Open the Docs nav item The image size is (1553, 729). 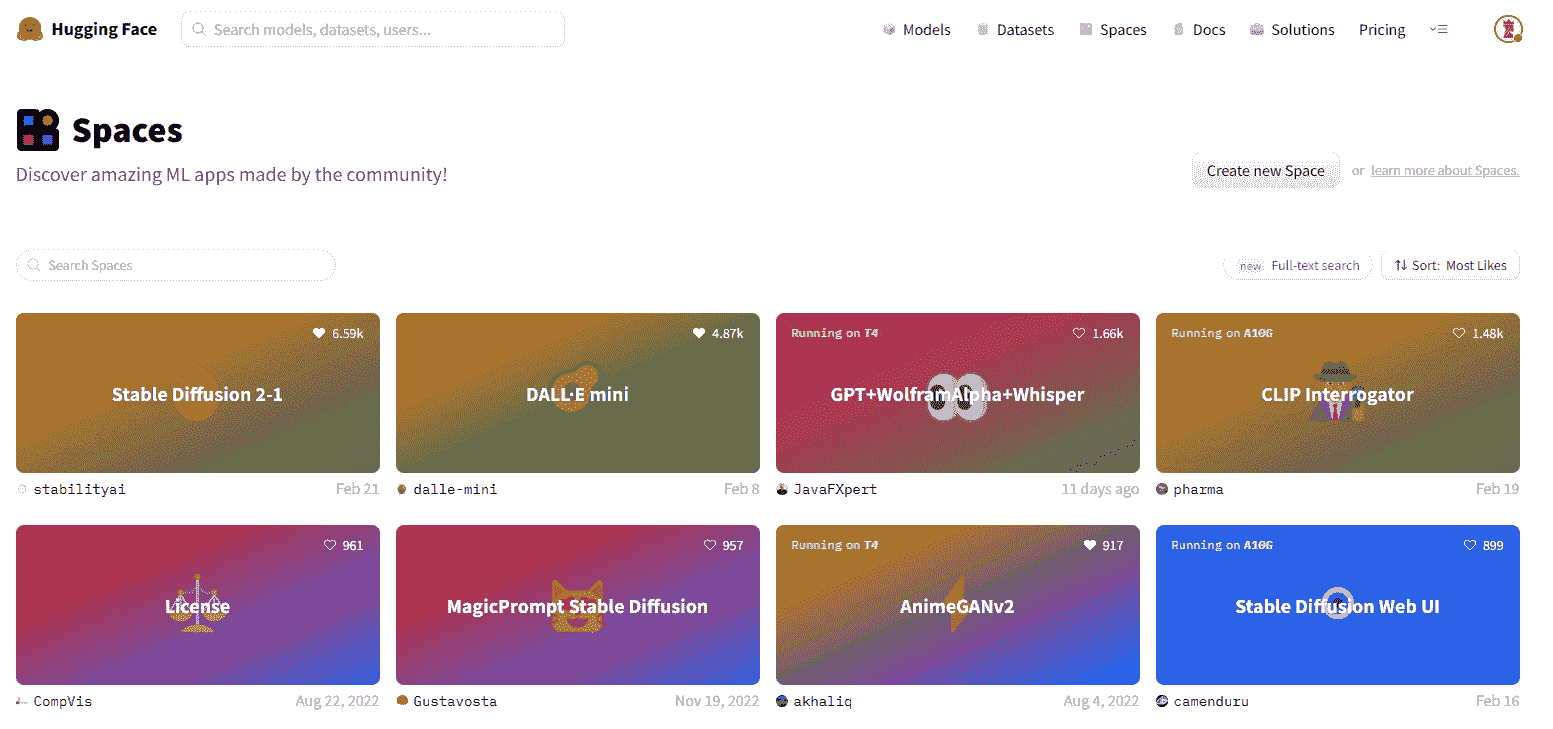pyautogui.click(x=1199, y=30)
